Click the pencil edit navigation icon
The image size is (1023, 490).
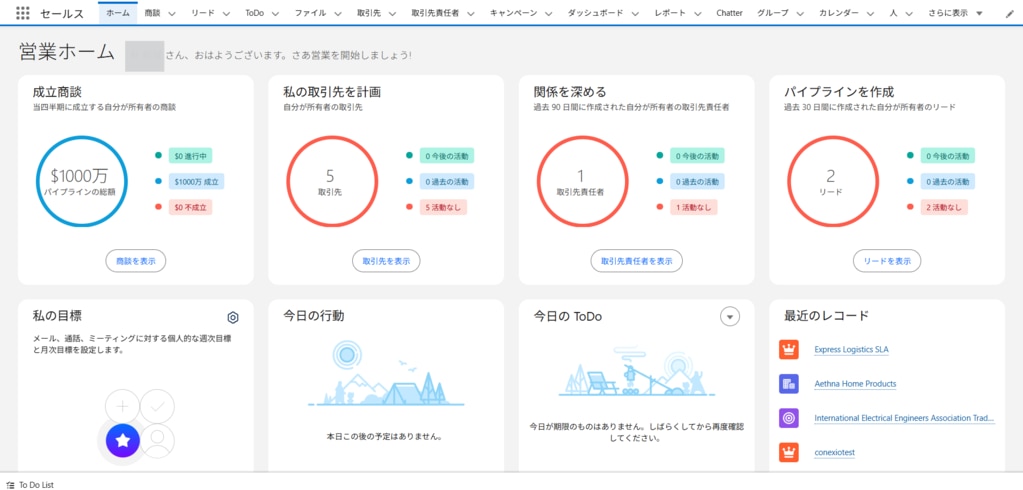(1010, 14)
